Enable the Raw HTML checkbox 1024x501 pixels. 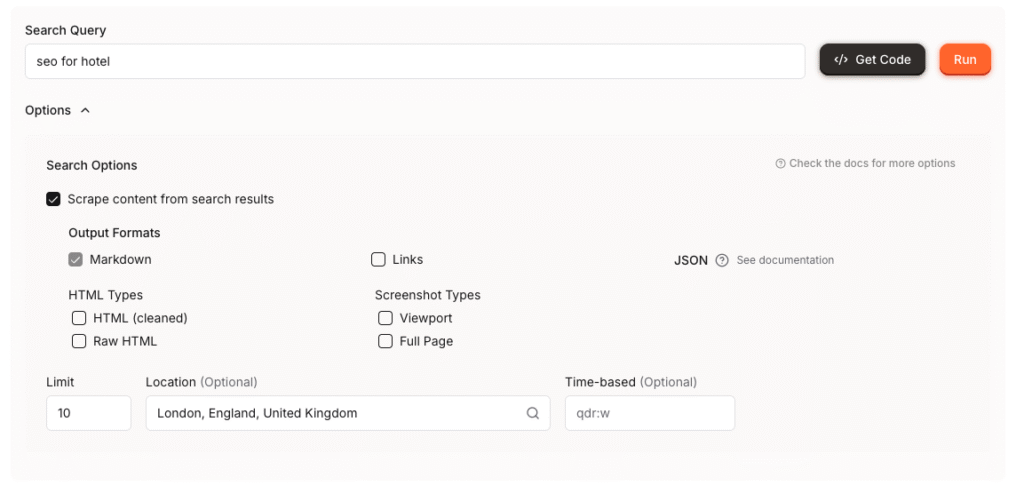[x=79, y=341]
